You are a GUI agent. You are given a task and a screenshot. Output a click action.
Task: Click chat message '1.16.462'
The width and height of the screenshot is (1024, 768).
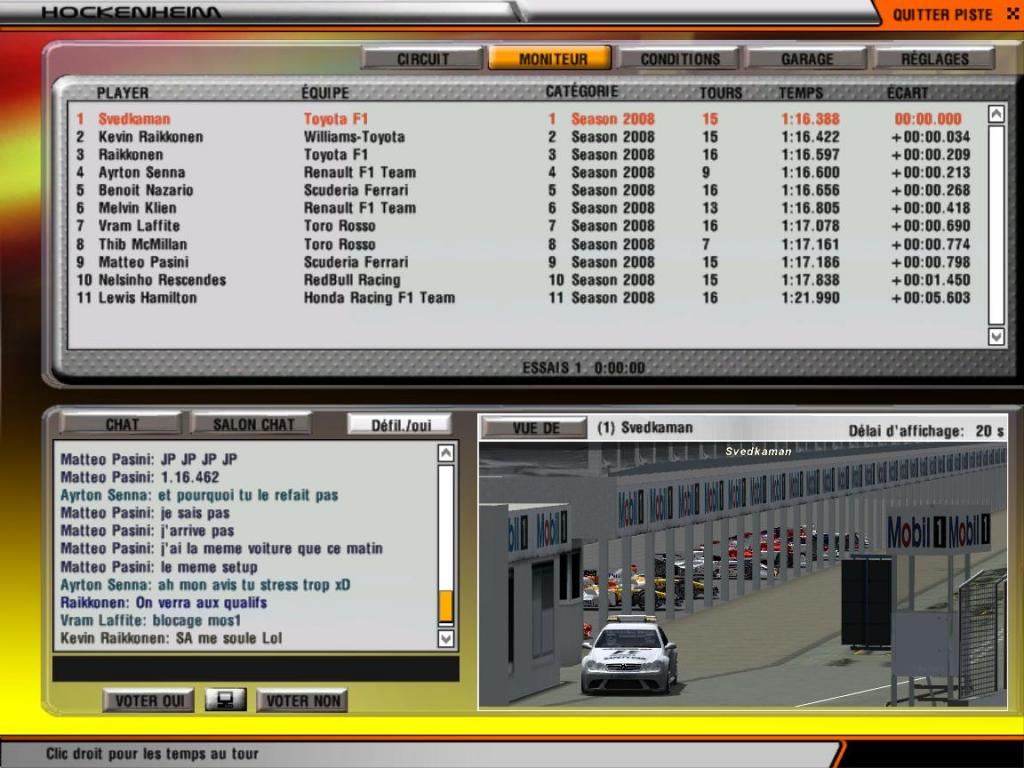tap(189, 477)
